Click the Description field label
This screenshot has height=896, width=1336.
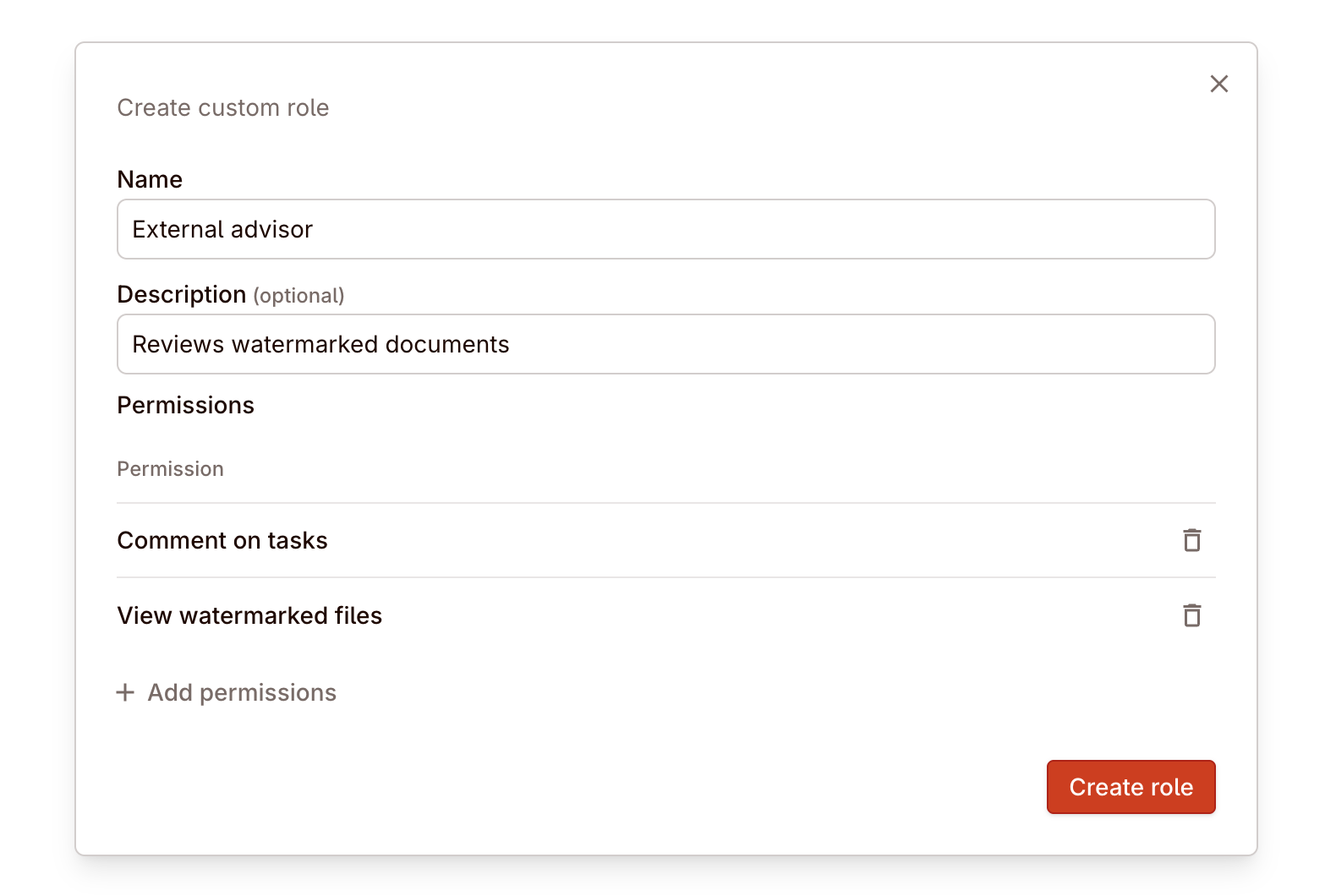pos(181,294)
